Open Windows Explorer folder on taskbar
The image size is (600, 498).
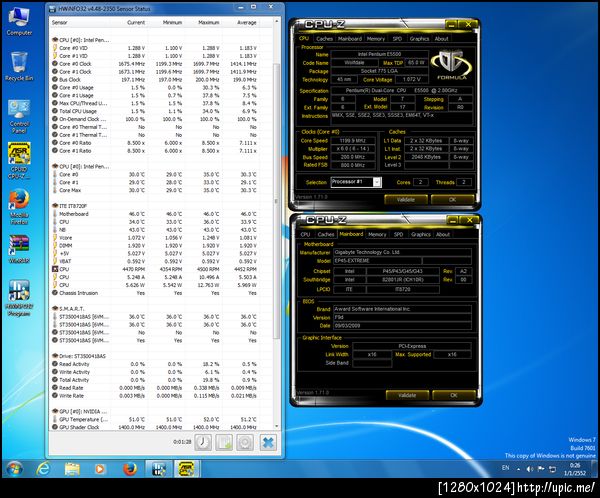pyautogui.click(x=72, y=469)
